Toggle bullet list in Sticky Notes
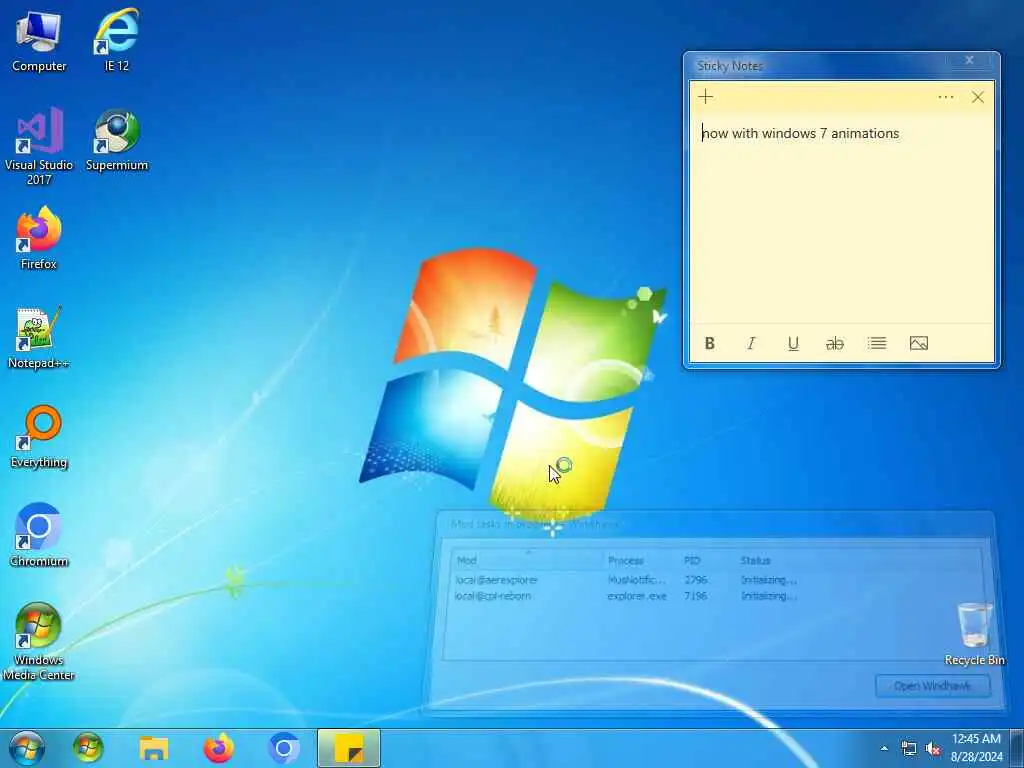This screenshot has height=768, width=1024. pyautogui.click(x=877, y=344)
